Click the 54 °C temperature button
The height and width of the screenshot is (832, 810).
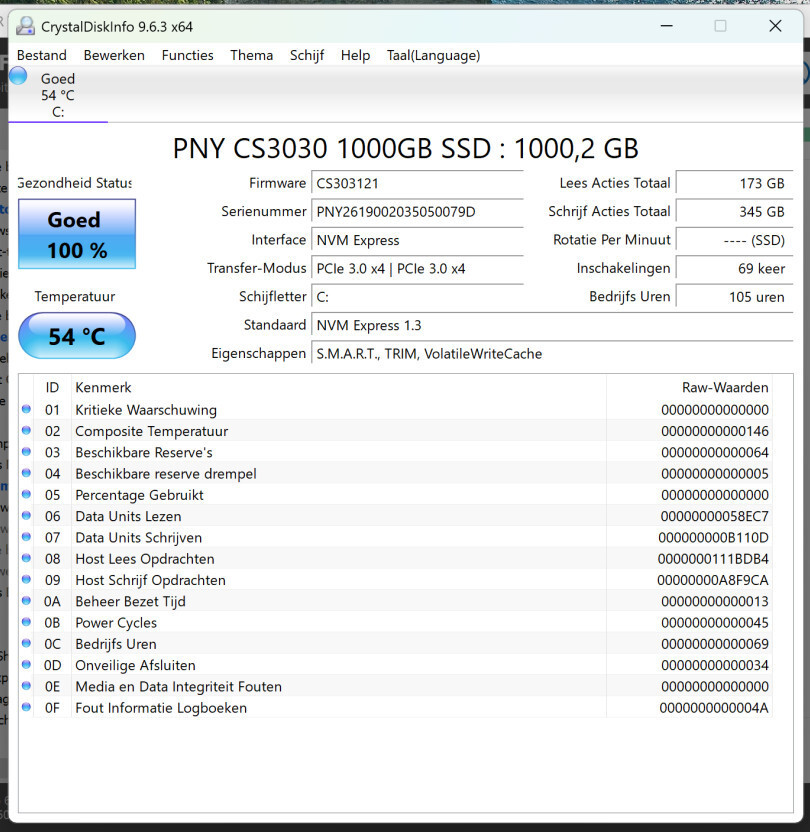coord(77,336)
